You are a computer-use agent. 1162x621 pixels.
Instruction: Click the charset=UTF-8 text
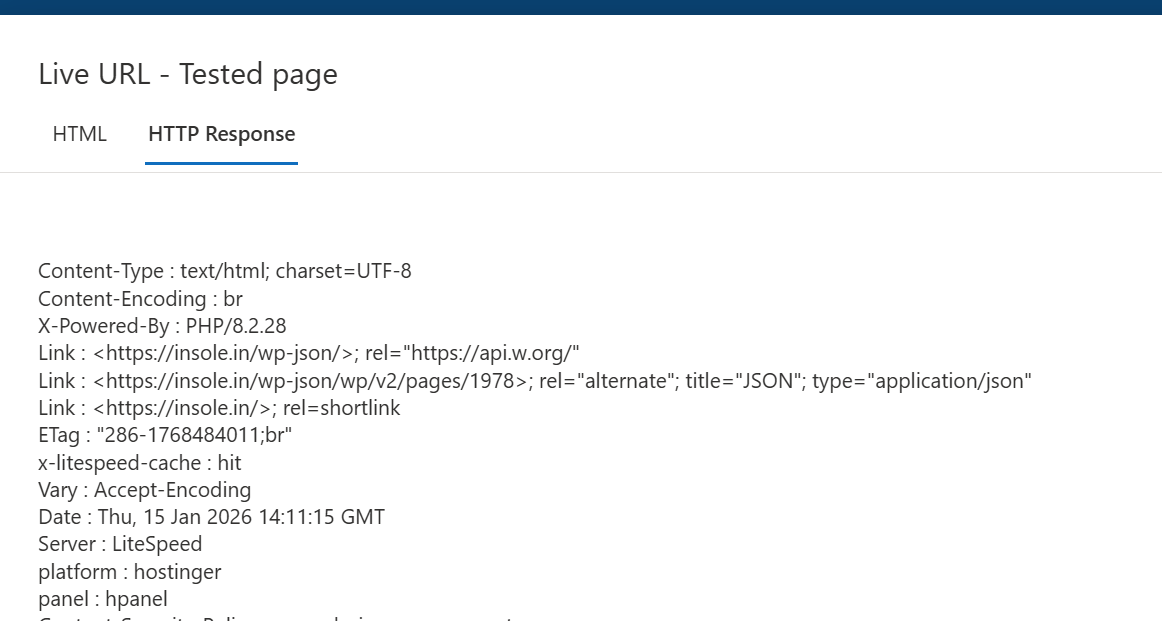coord(343,271)
